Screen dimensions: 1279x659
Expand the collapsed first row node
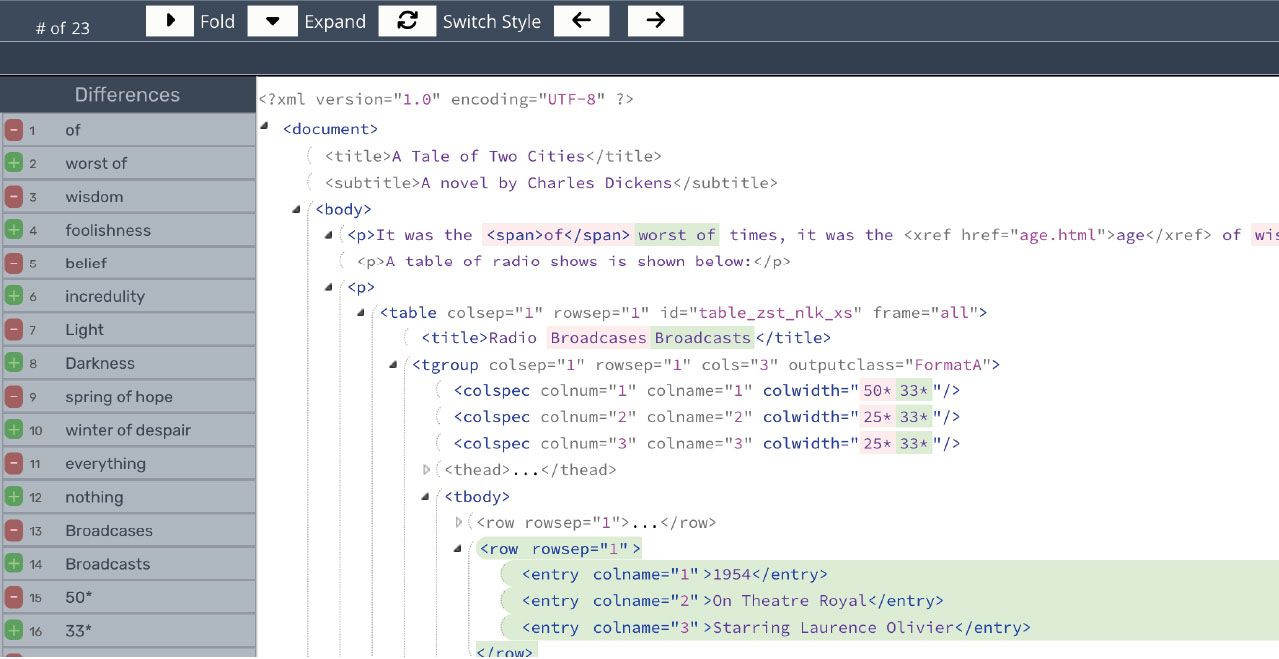(458, 522)
